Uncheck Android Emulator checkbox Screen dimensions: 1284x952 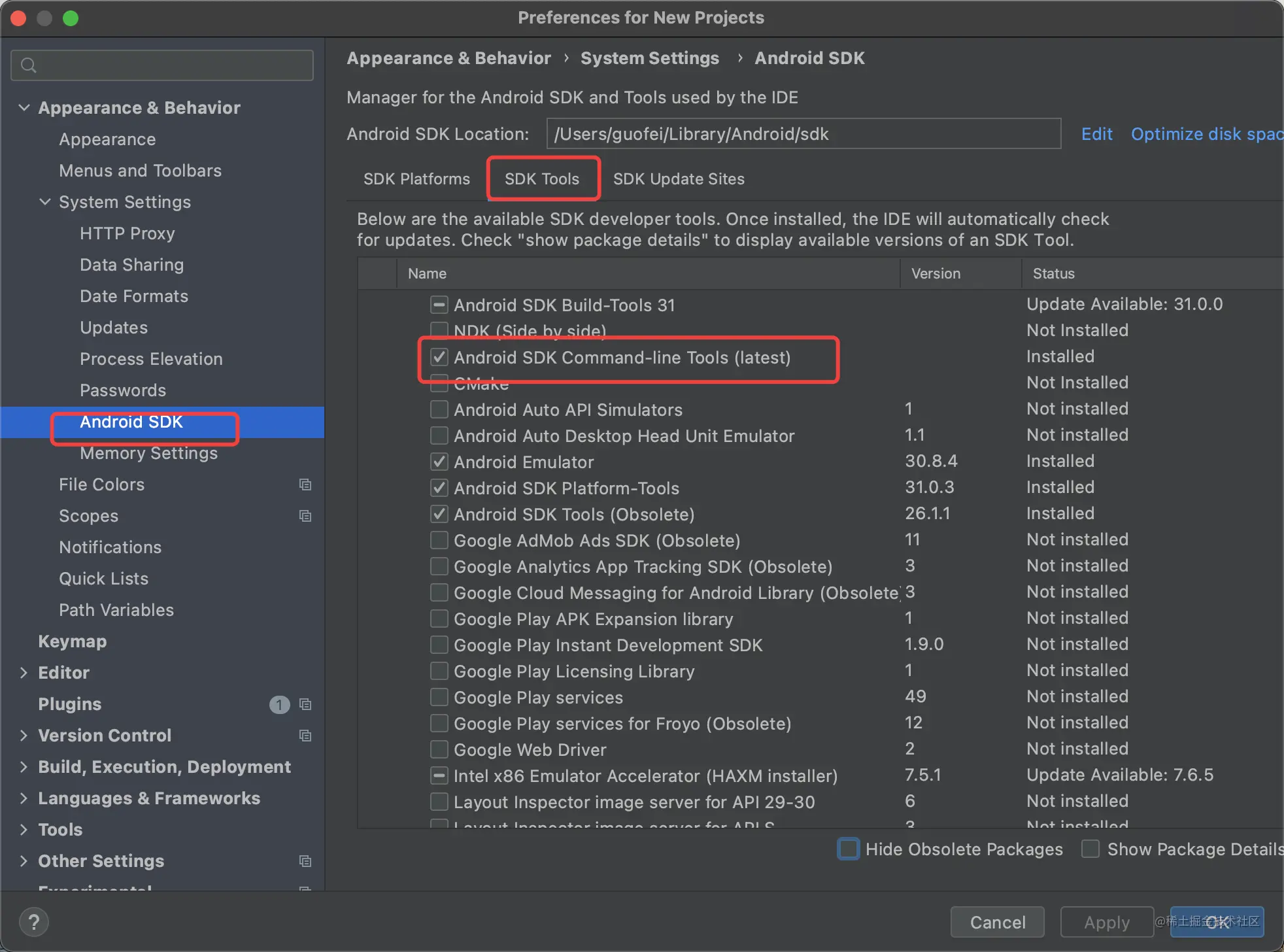(x=439, y=462)
